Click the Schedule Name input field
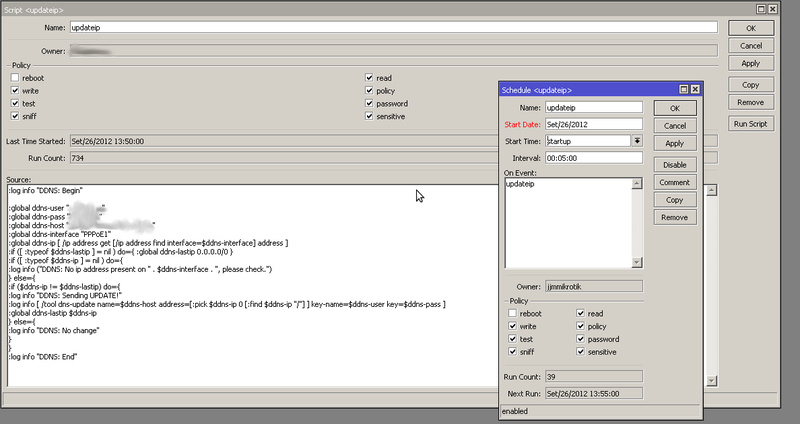Screen dimensions: 800x424 [594, 108]
